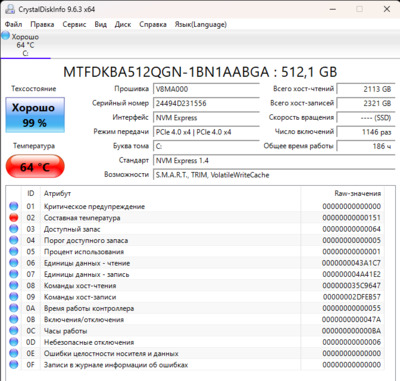Click the Температура label
Screen dimensions: 400x381
coord(34,146)
